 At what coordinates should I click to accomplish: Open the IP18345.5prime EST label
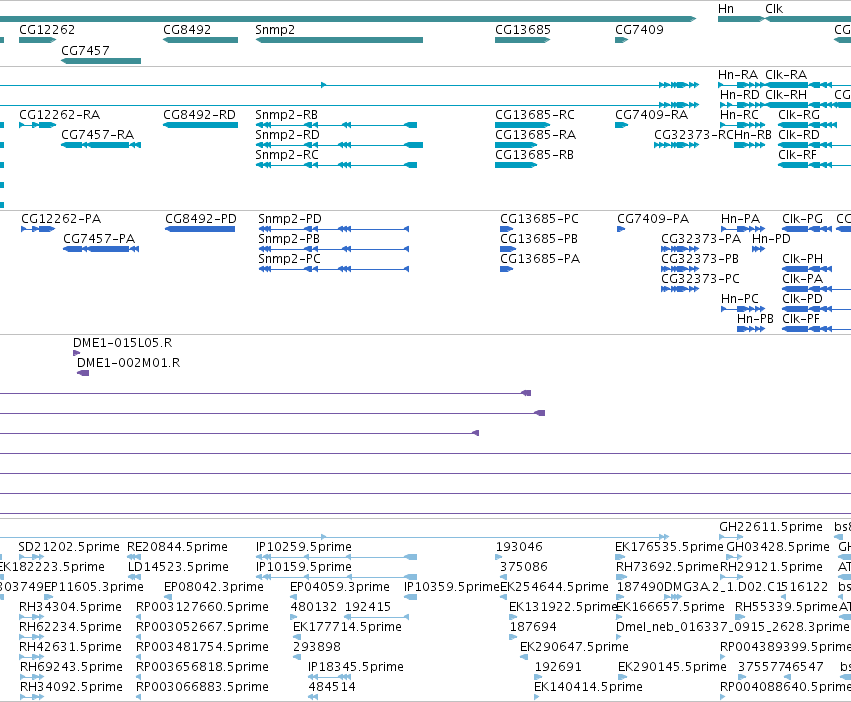[x=356, y=667]
